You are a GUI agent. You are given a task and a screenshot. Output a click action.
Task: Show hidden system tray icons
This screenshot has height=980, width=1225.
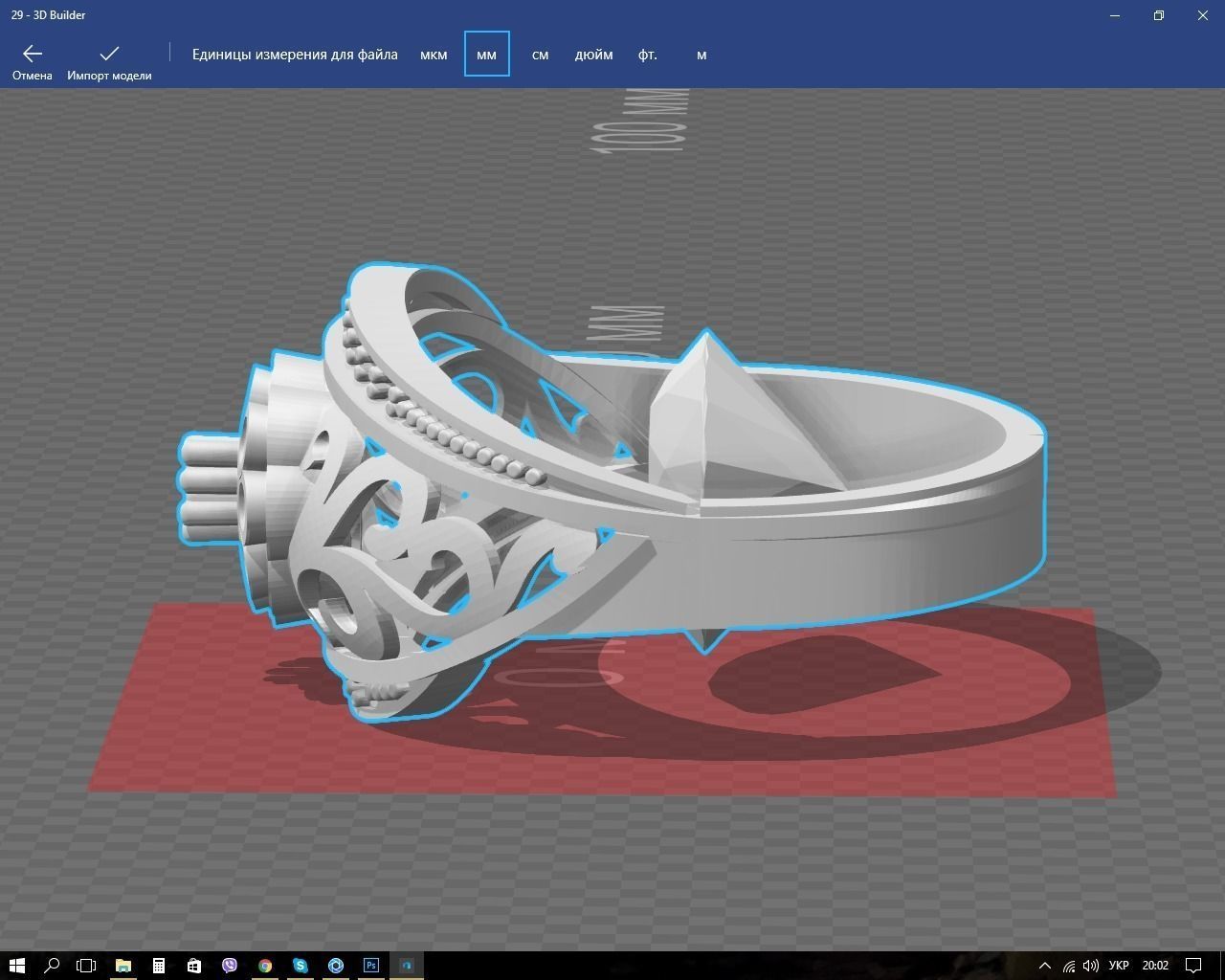point(1045,966)
